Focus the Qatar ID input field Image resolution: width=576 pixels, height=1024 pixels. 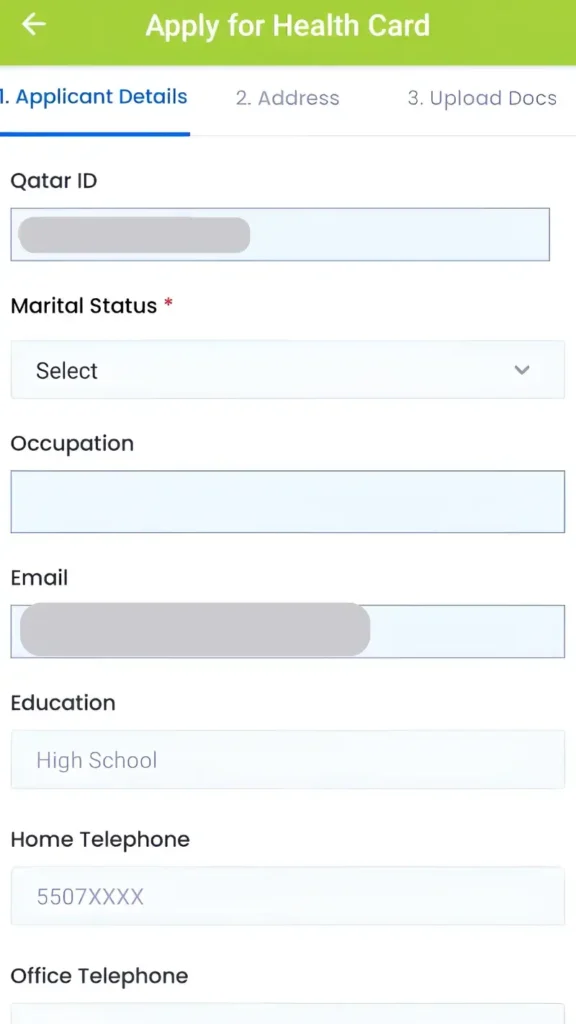coord(280,234)
